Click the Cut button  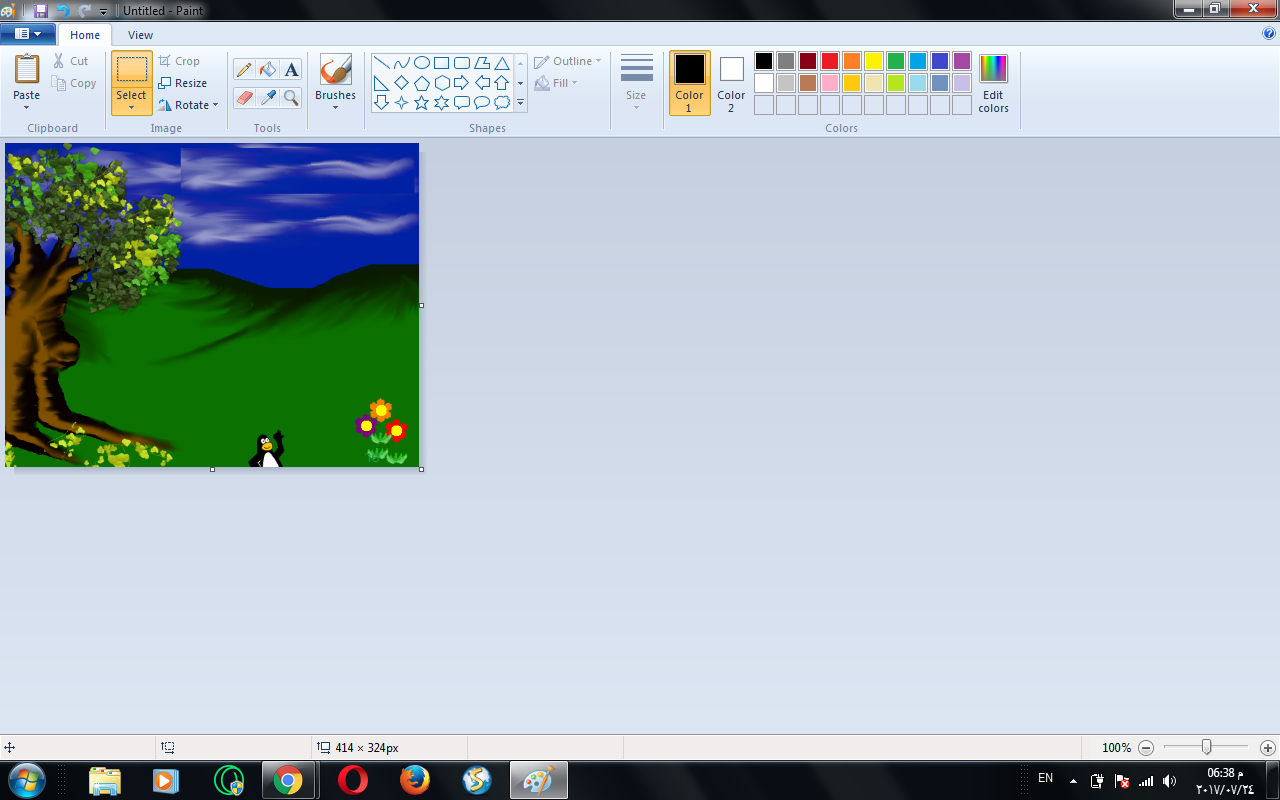tap(71, 61)
